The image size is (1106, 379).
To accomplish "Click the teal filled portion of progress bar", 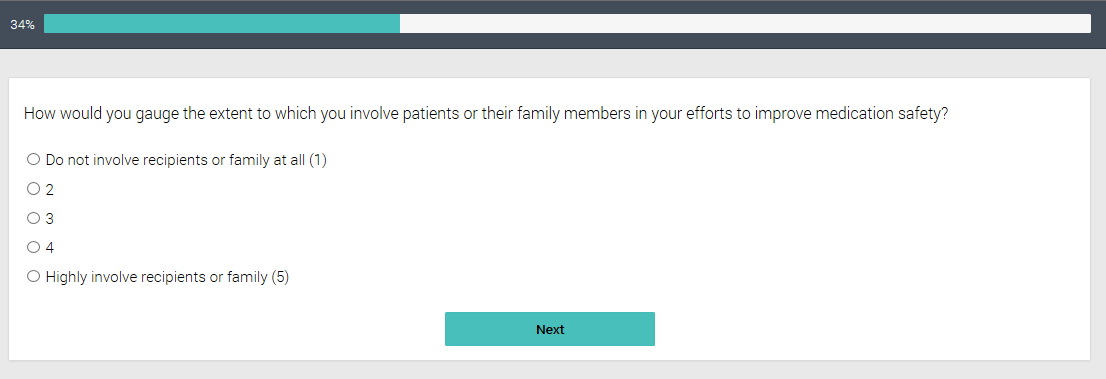I will (x=221, y=23).
